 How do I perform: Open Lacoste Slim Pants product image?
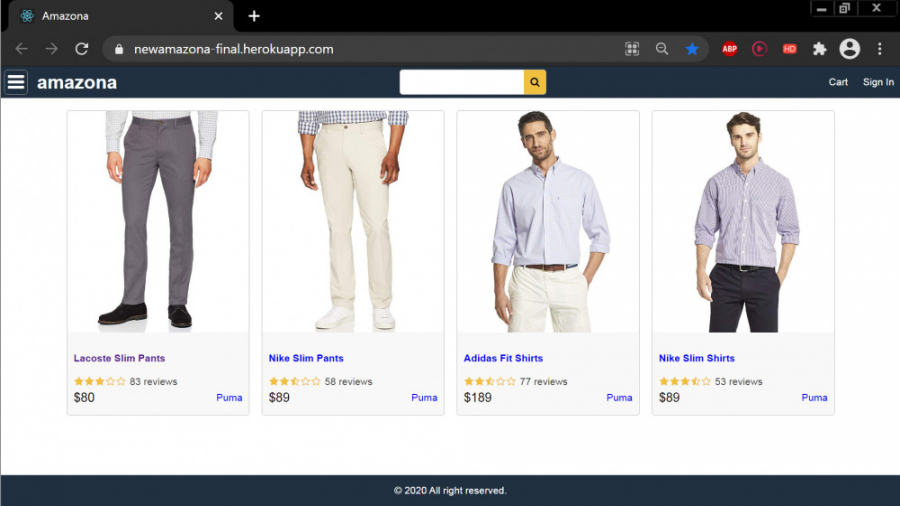(158, 221)
